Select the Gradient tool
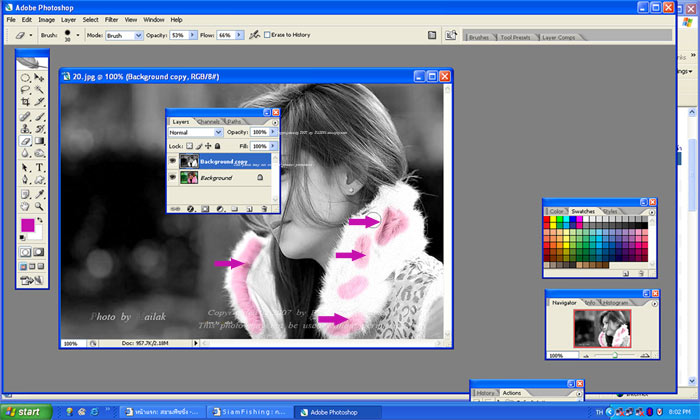 39,141
